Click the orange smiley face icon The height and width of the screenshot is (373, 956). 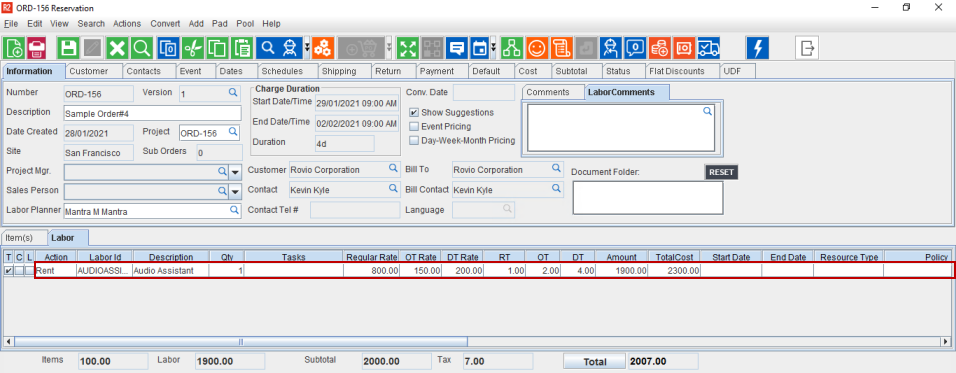(x=537, y=48)
